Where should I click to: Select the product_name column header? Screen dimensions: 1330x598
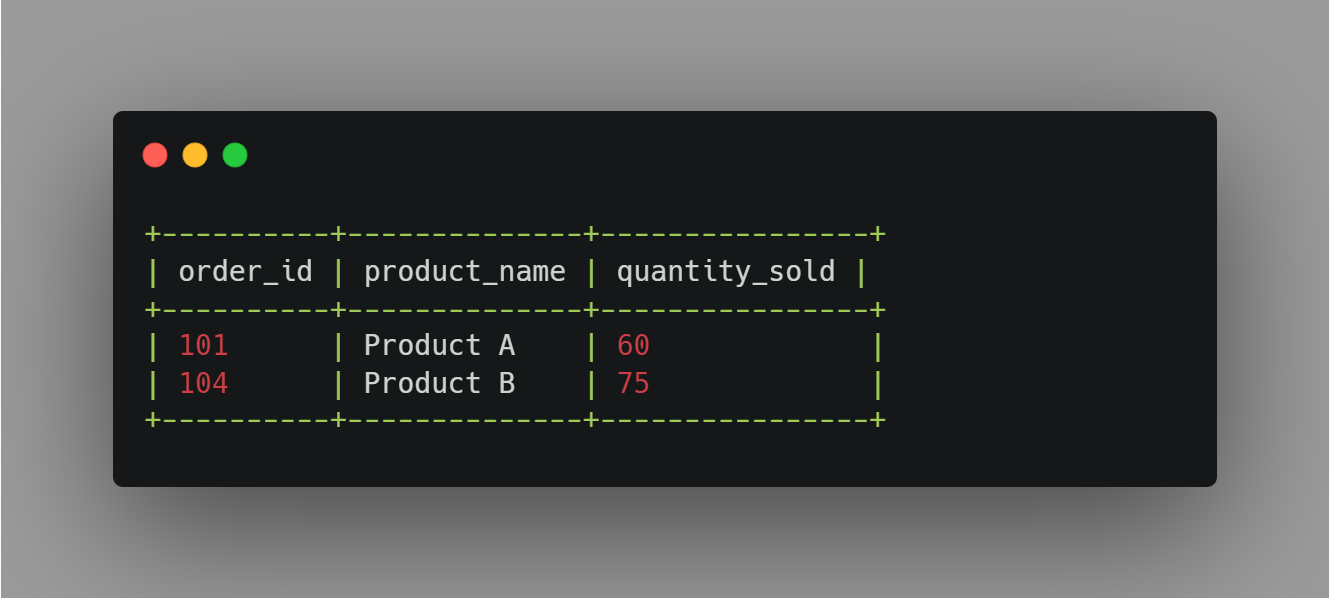pos(465,271)
